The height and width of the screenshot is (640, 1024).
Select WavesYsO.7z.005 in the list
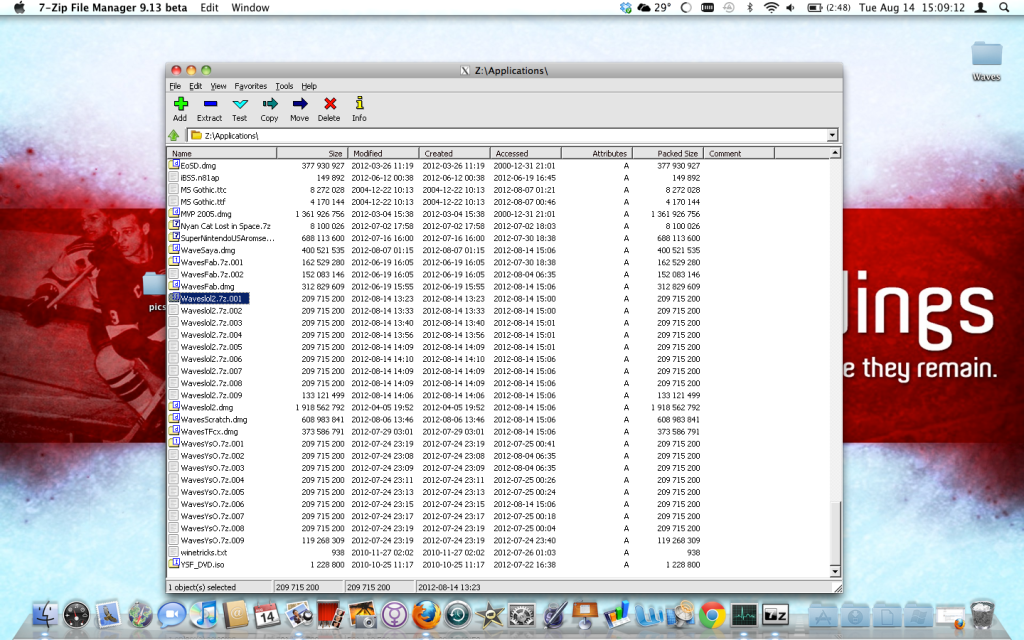(212, 492)
